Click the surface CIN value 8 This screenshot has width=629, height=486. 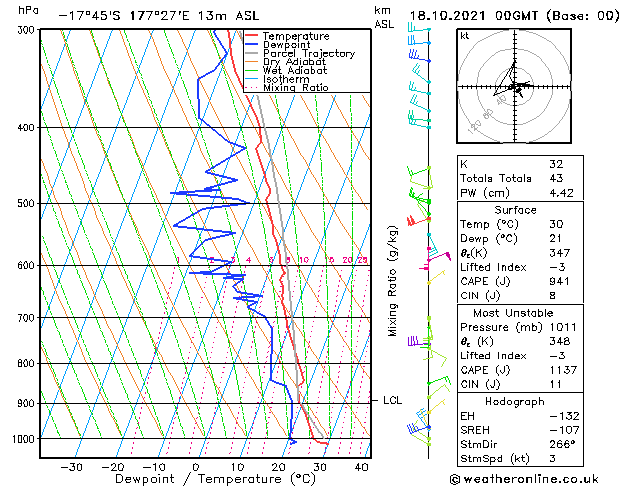click(553, 296)
